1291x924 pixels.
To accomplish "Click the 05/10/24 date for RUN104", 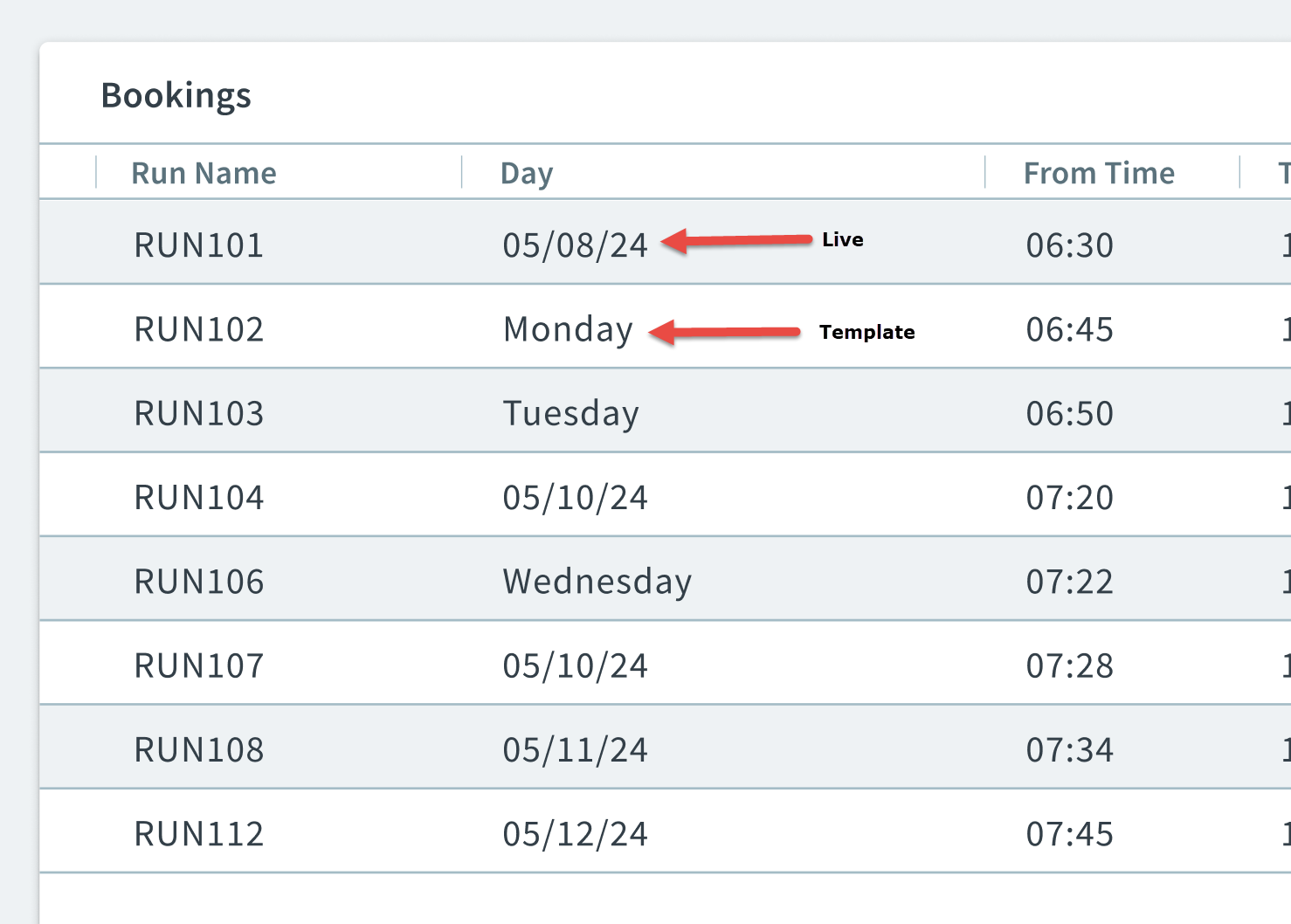I will pyautogui.click(x=574, y=497).
